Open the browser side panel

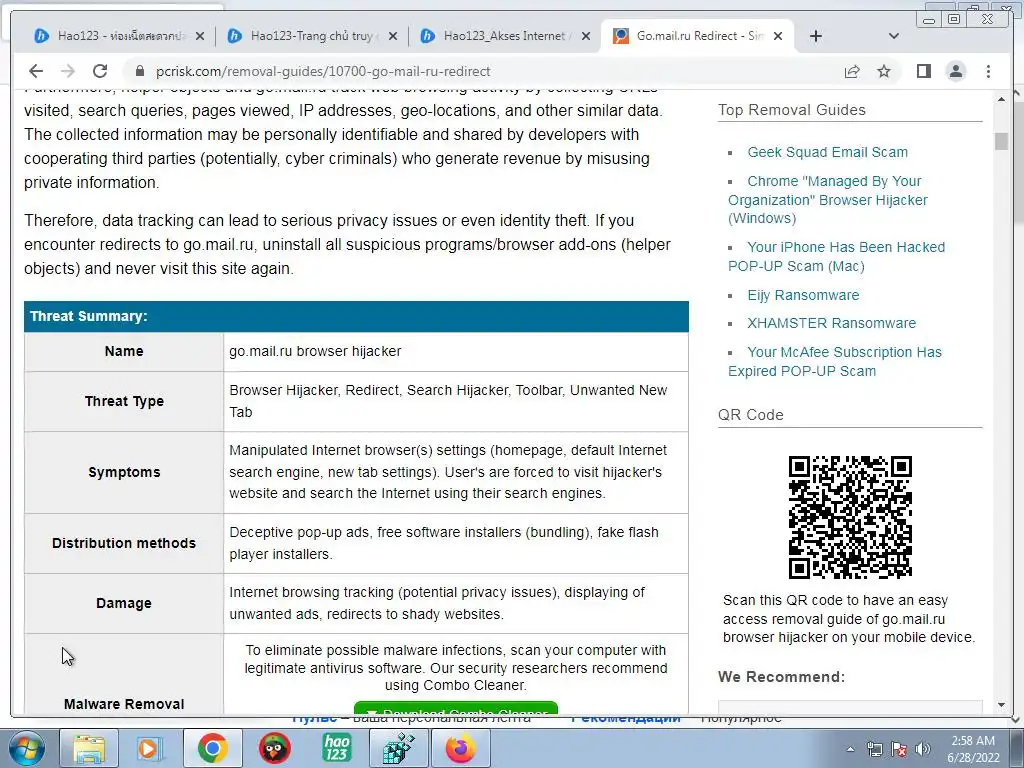click(x=923, y=71)
